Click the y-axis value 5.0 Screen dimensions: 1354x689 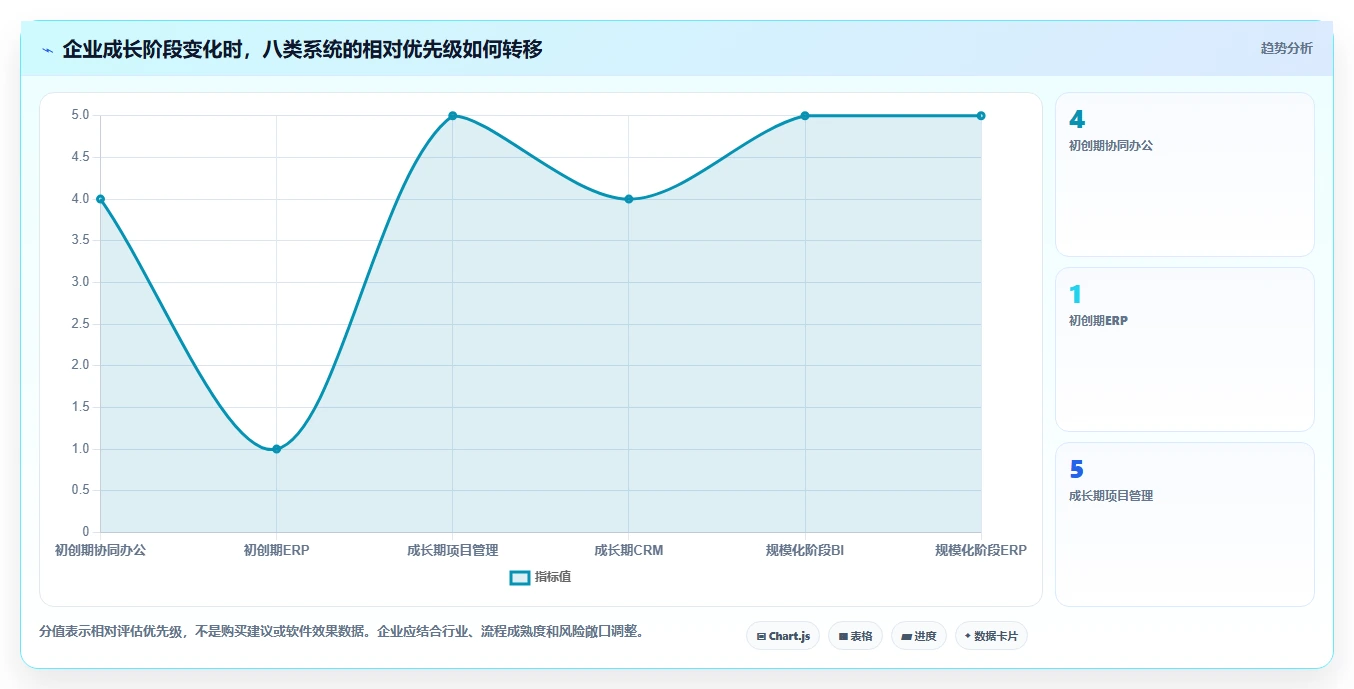coord(80,115)
